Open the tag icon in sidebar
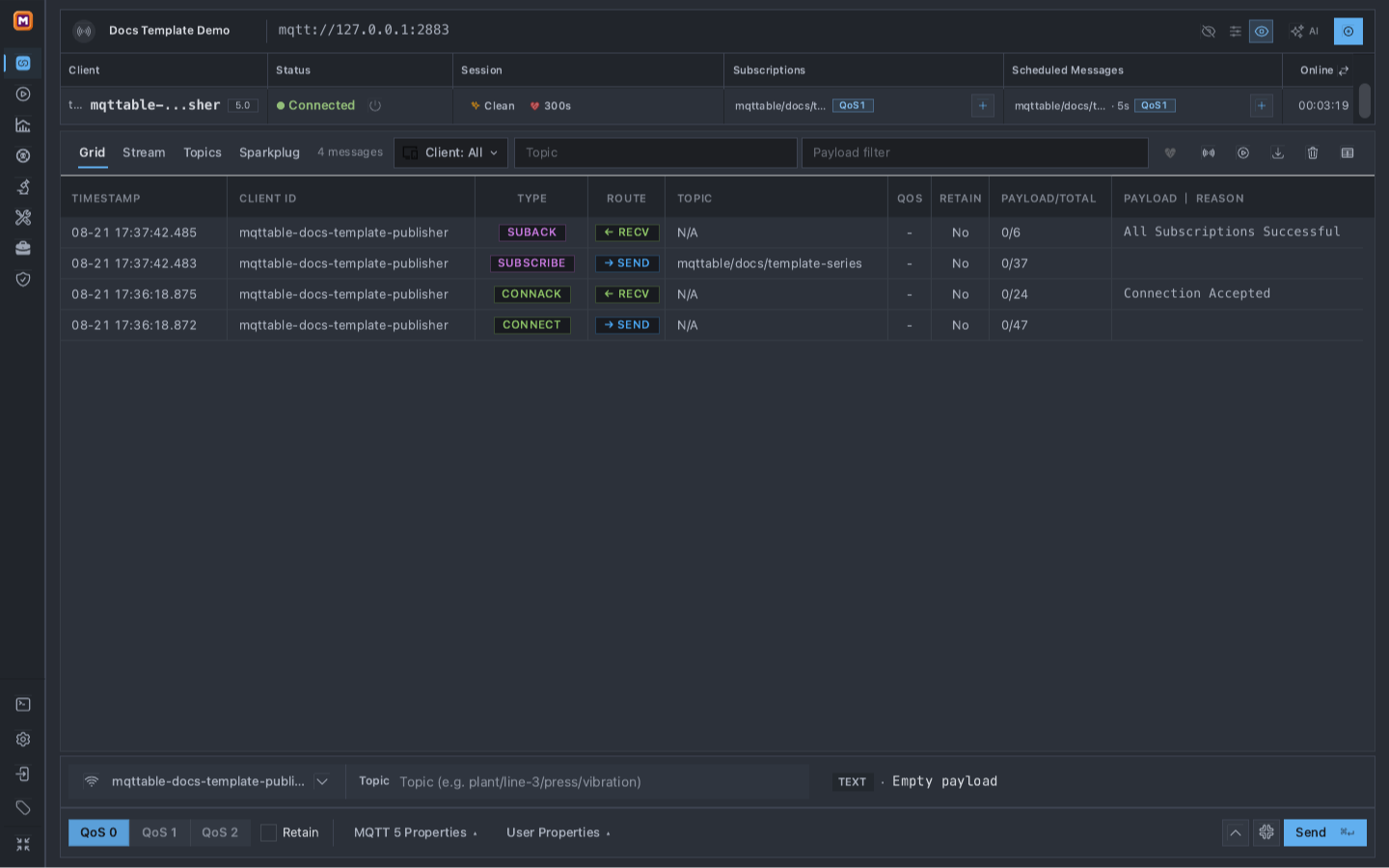1389x868 pixels. click(x=23, y=808)
